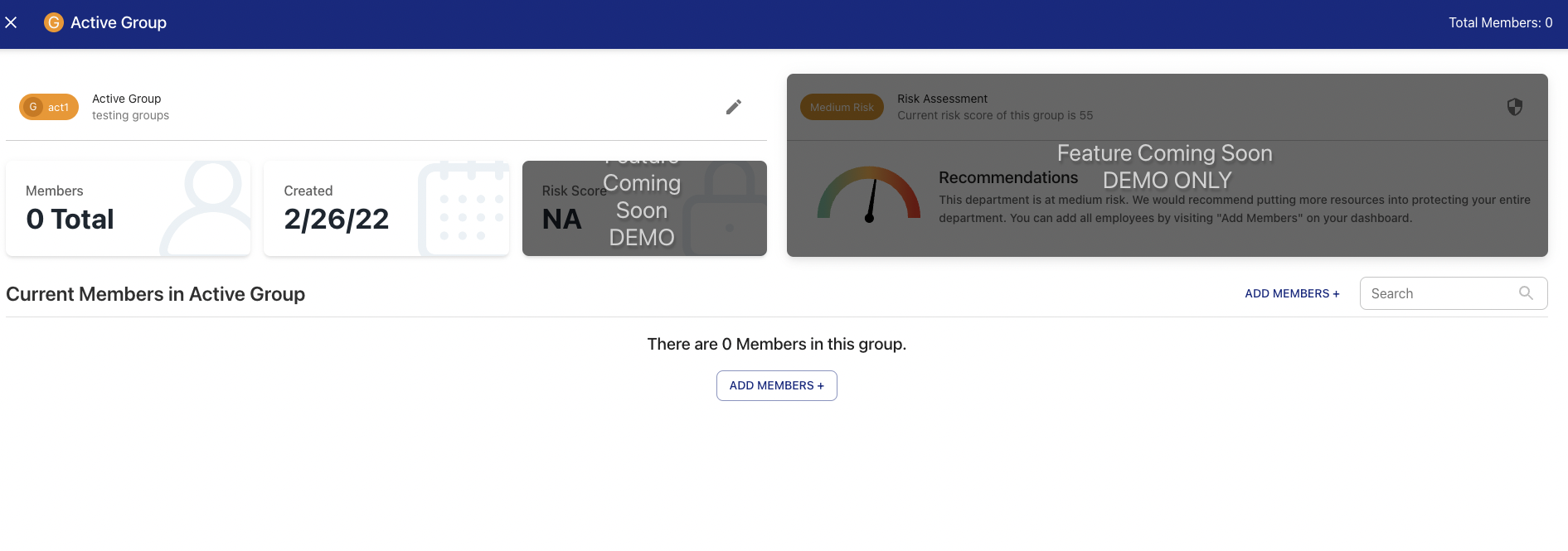Click the Risk Assessment title

[x=942, y=99]
